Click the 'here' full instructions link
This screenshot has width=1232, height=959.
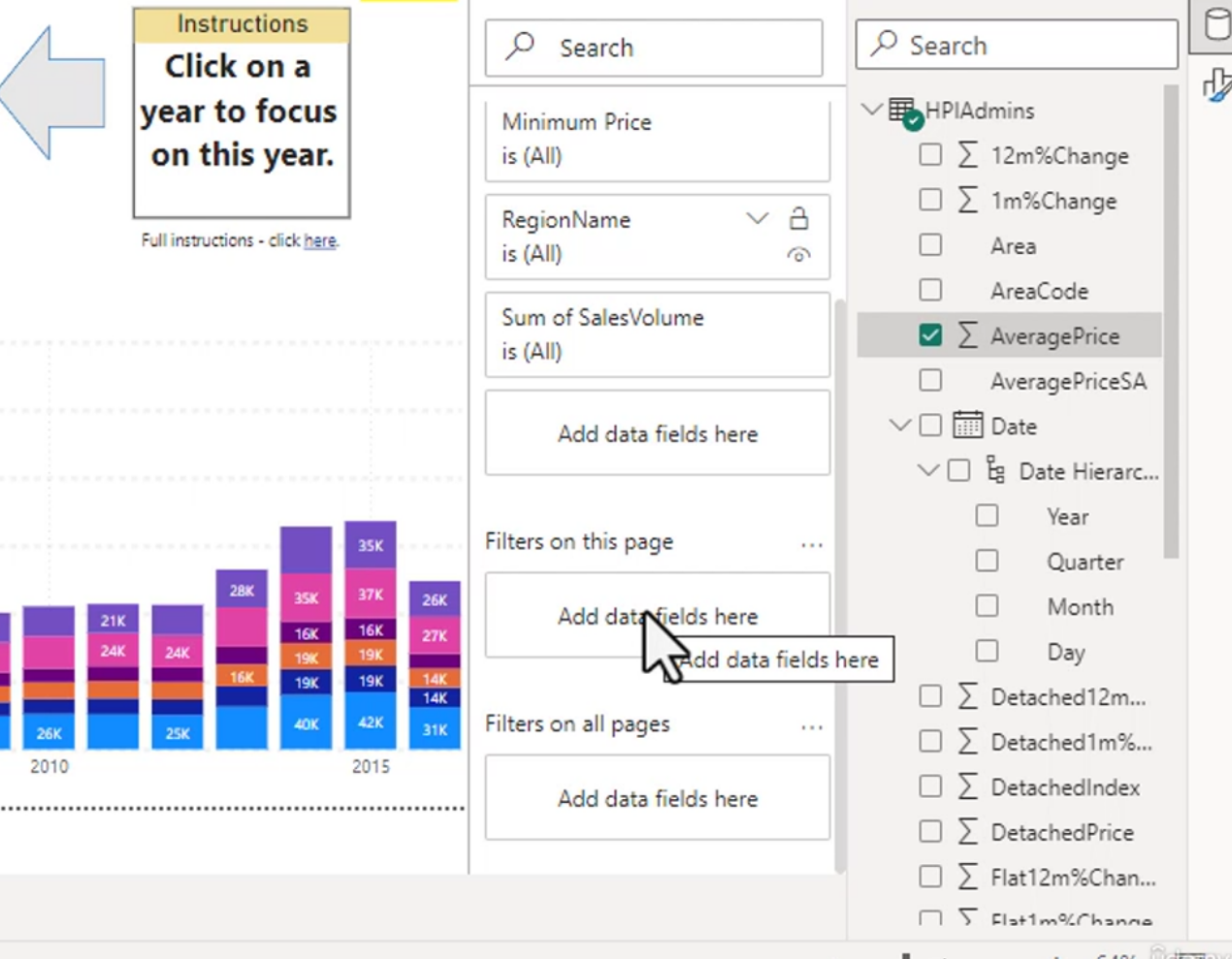click(319, 240)
